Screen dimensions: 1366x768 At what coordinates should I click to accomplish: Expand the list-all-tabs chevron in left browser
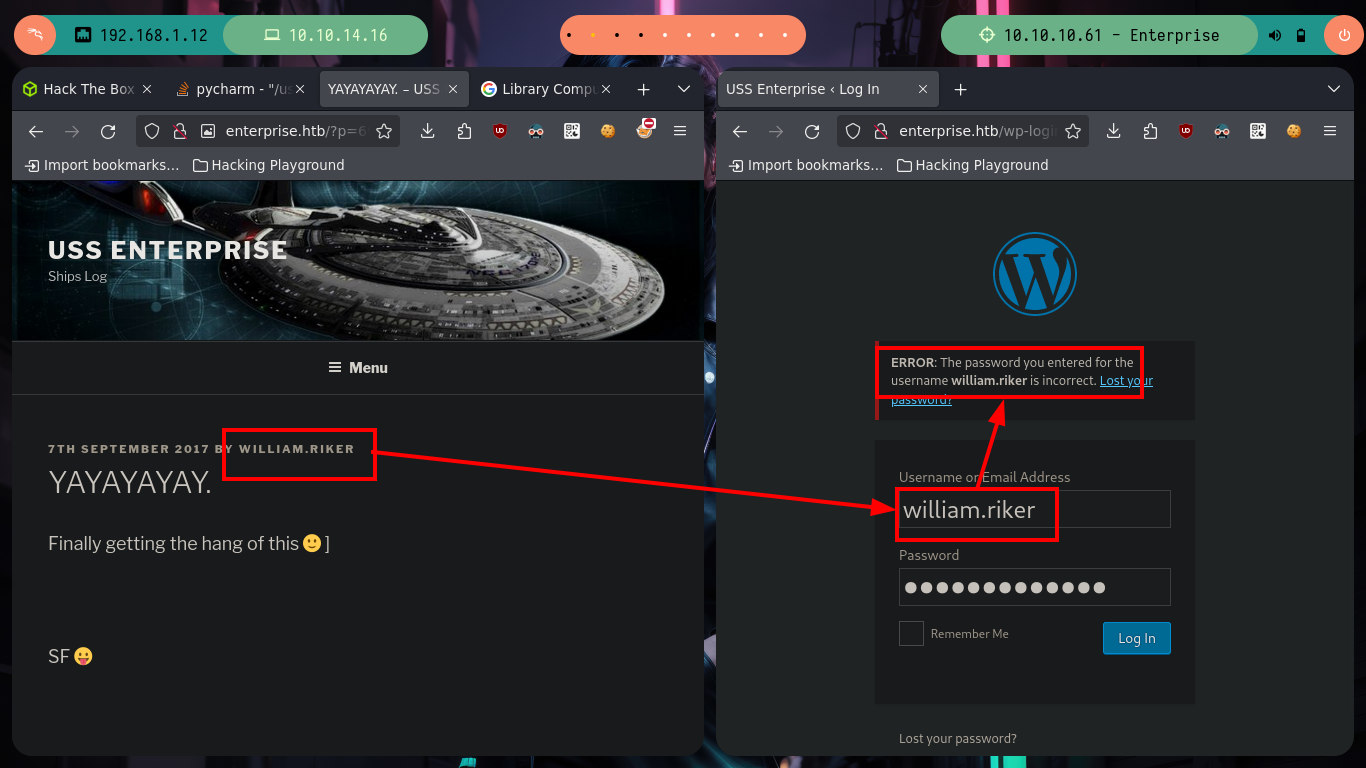coord(684,89)
